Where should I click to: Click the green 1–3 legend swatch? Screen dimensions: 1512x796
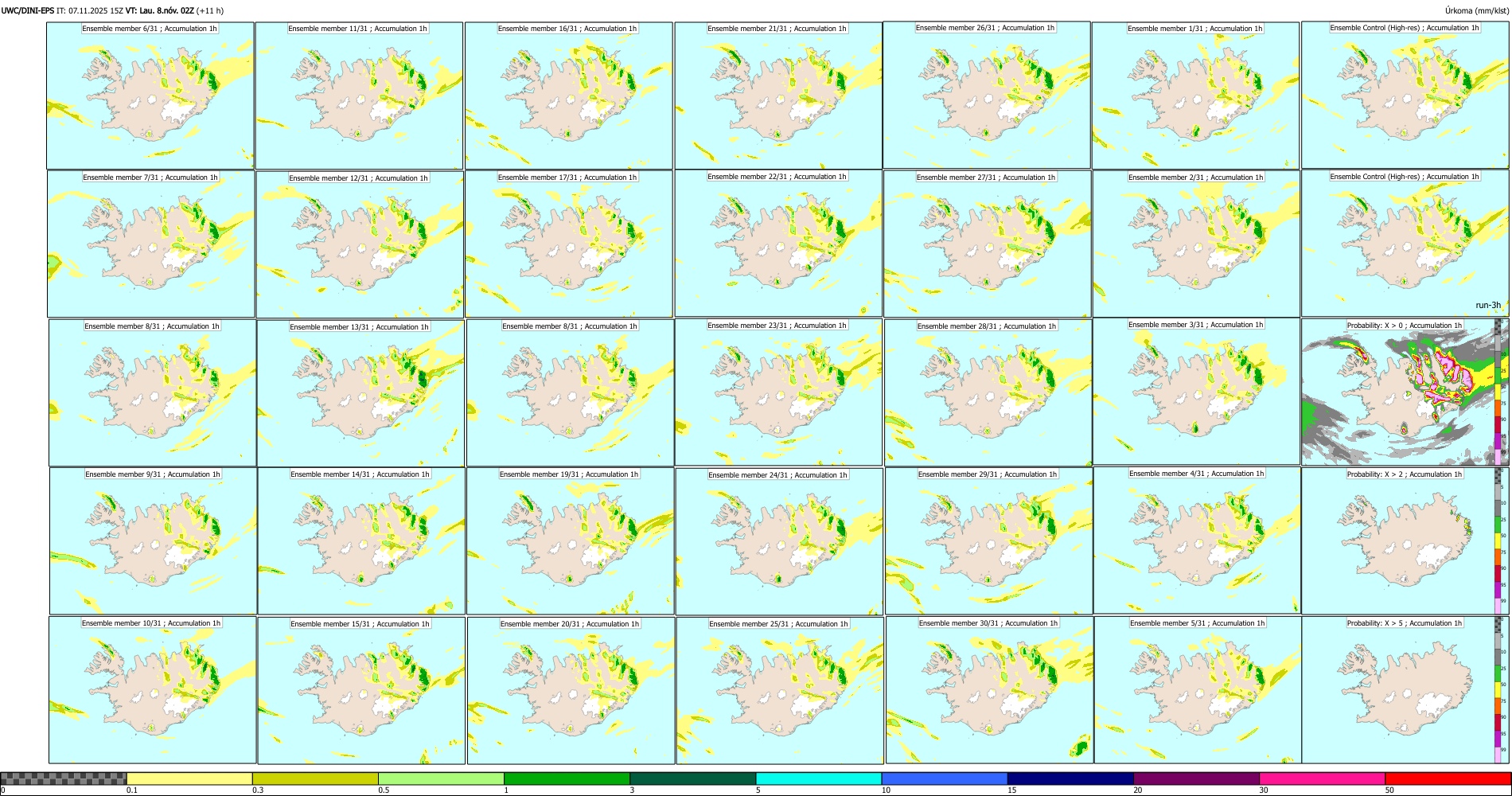tap(567, 778)
